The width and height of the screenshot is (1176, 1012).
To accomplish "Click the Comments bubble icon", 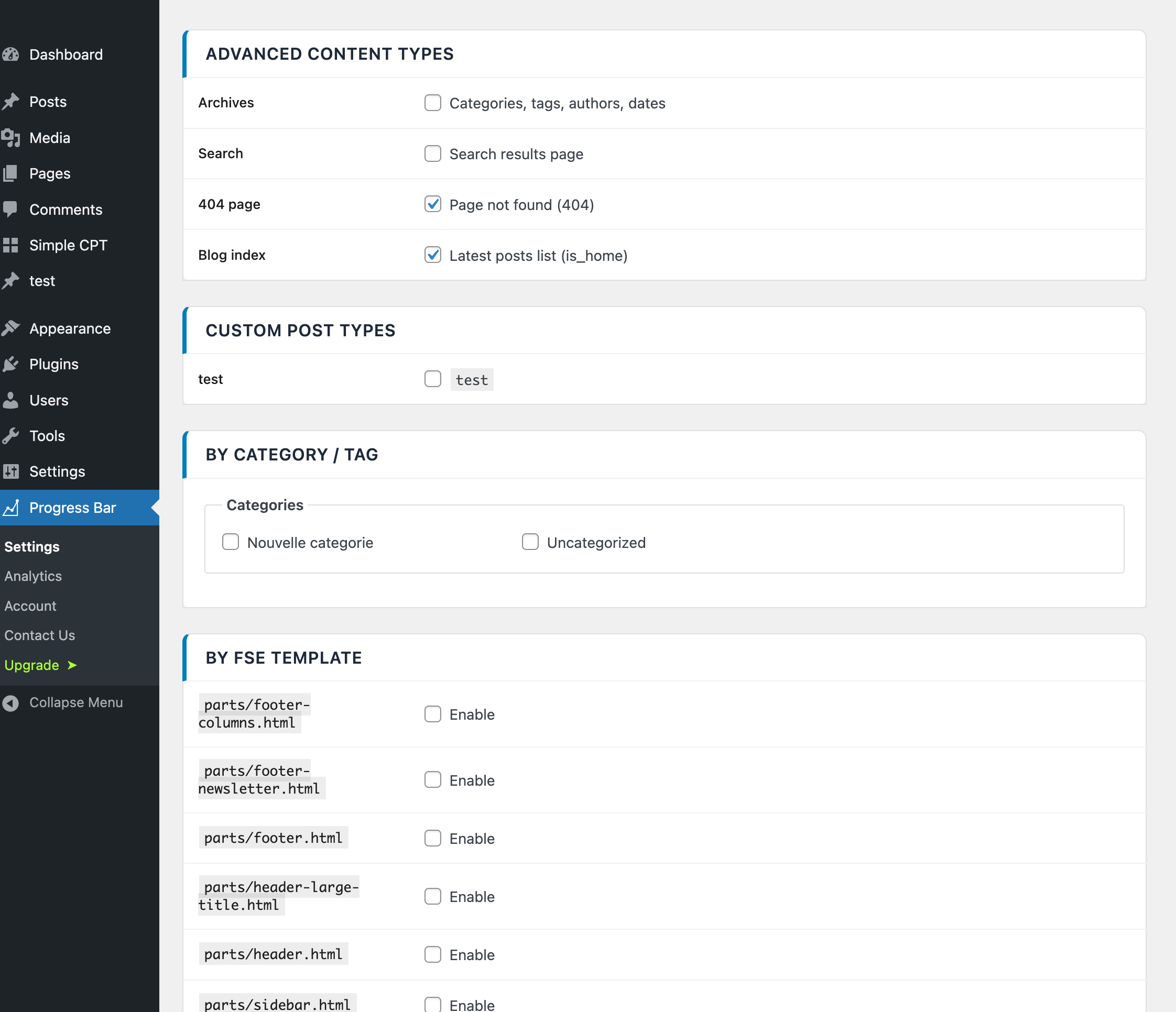I will (11, 210).
